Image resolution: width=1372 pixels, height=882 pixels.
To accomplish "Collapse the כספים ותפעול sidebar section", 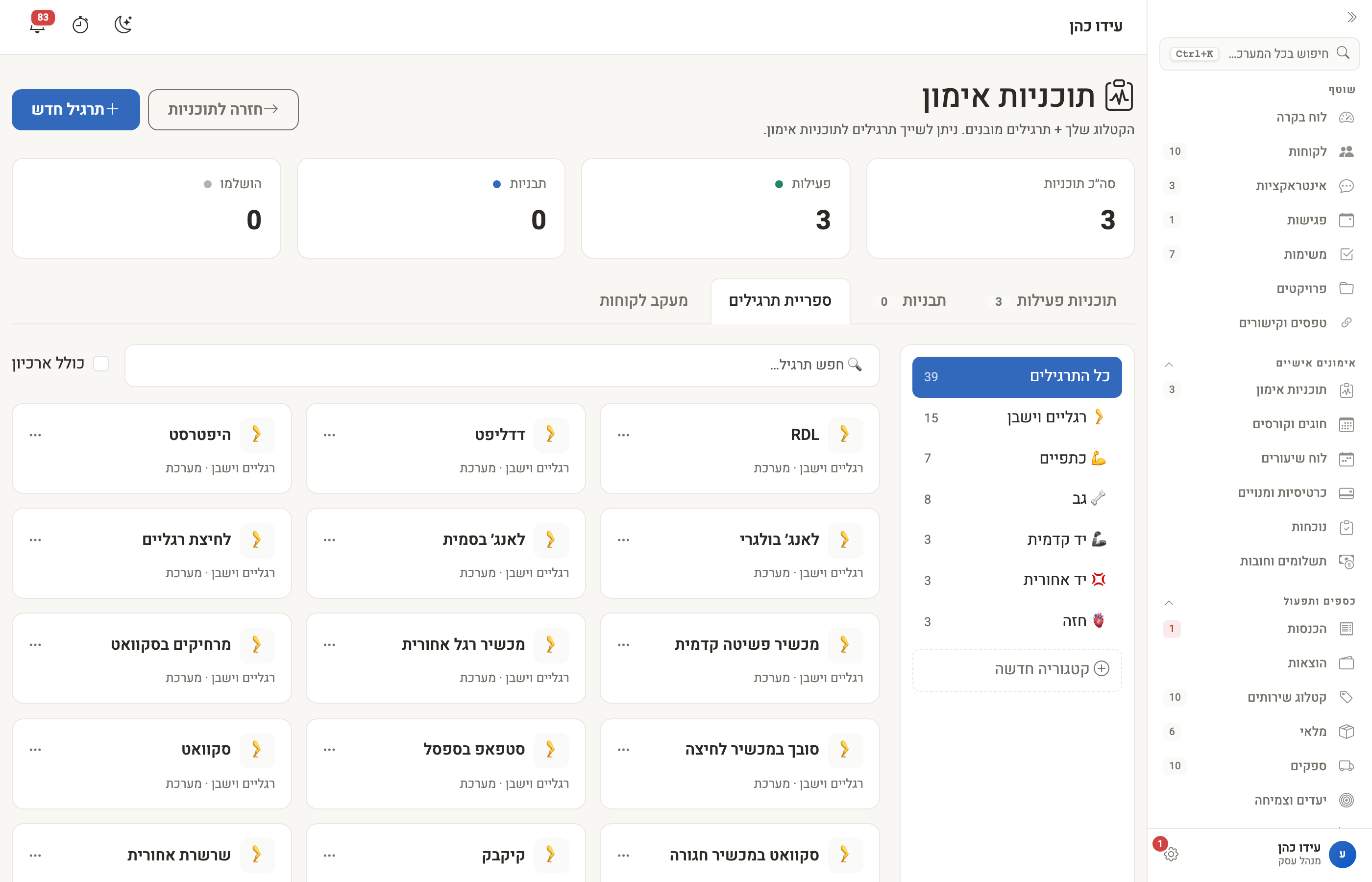I will point(1169,602).
